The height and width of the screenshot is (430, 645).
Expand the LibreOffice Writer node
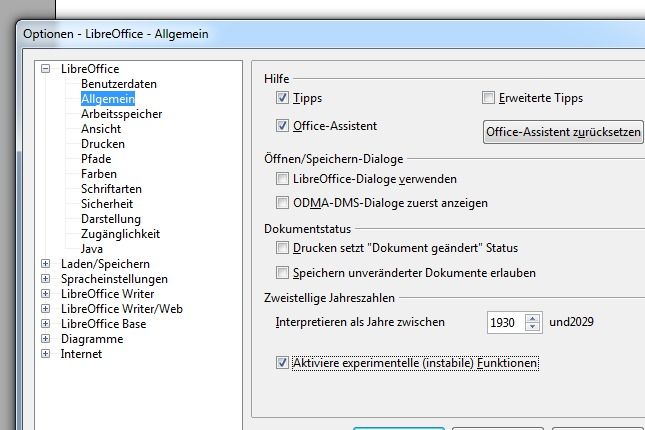45,294
